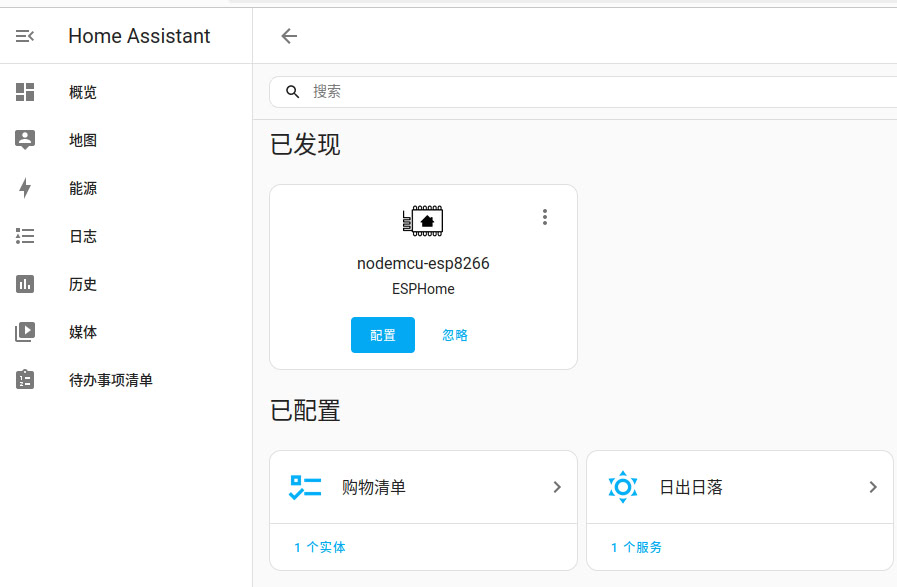Viewport: 897px width, 587px height.
Task: Collapse the sidebar with hamburger icon
Action: pyautogui.click(x=24, y=35)
